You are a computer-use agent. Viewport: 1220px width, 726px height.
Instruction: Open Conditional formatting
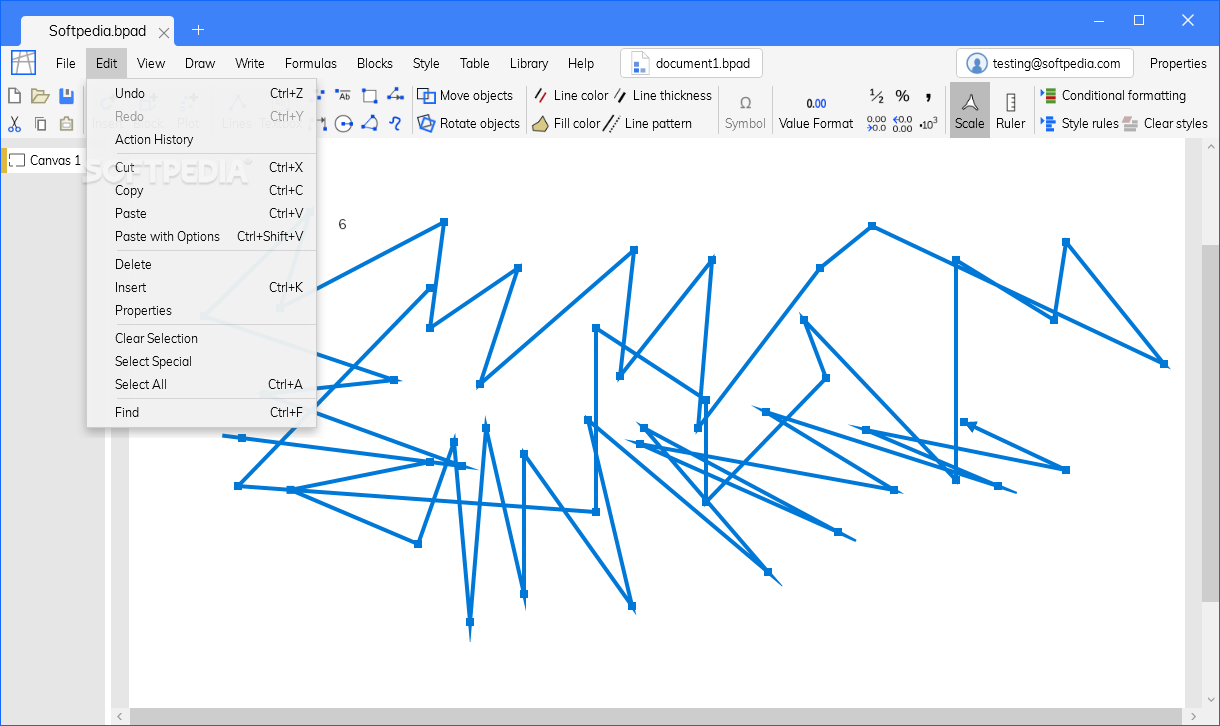click(1113, 96)
